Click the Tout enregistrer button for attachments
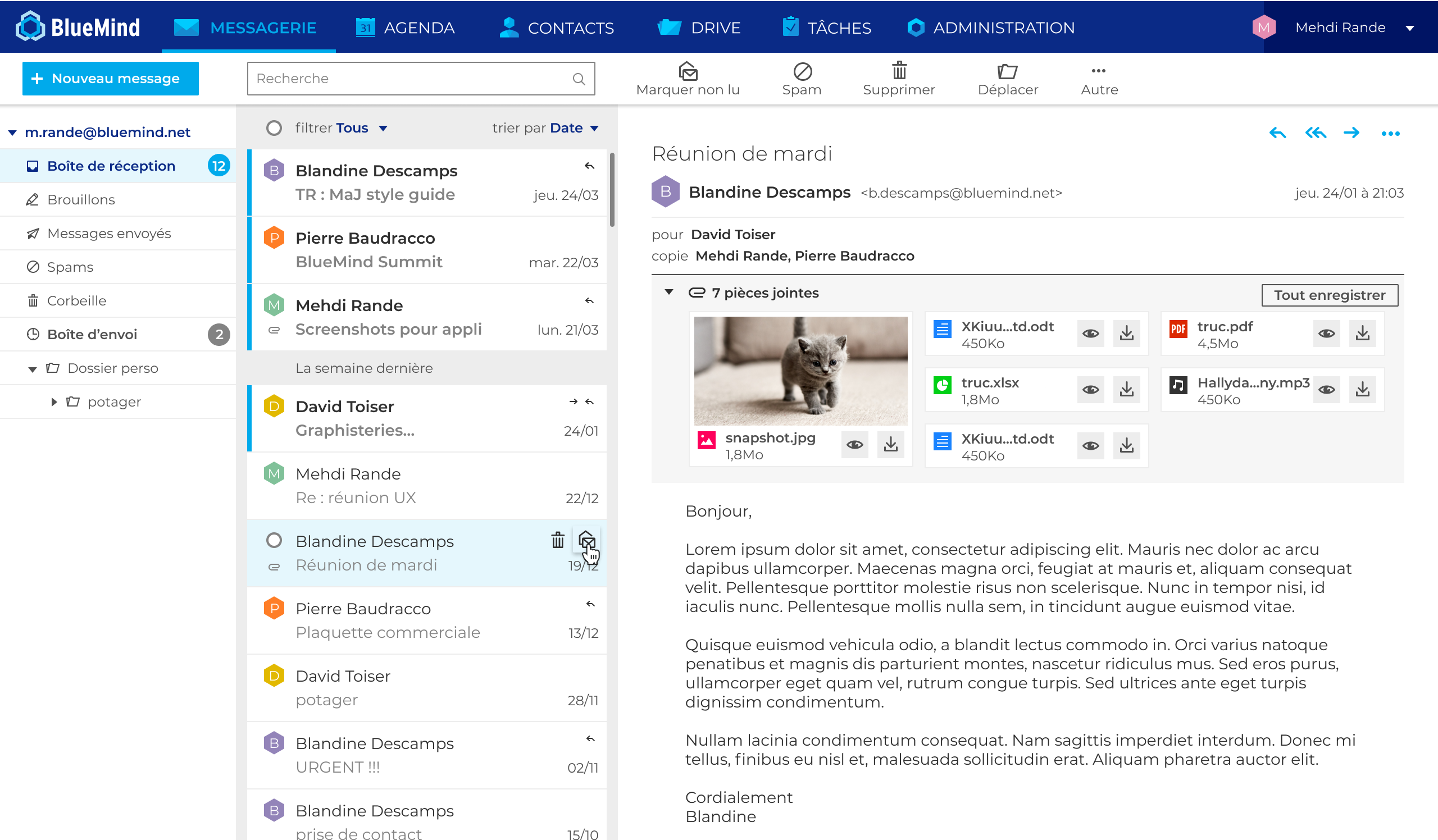Screen dimensions: 1438x840 click(1330, 295)
